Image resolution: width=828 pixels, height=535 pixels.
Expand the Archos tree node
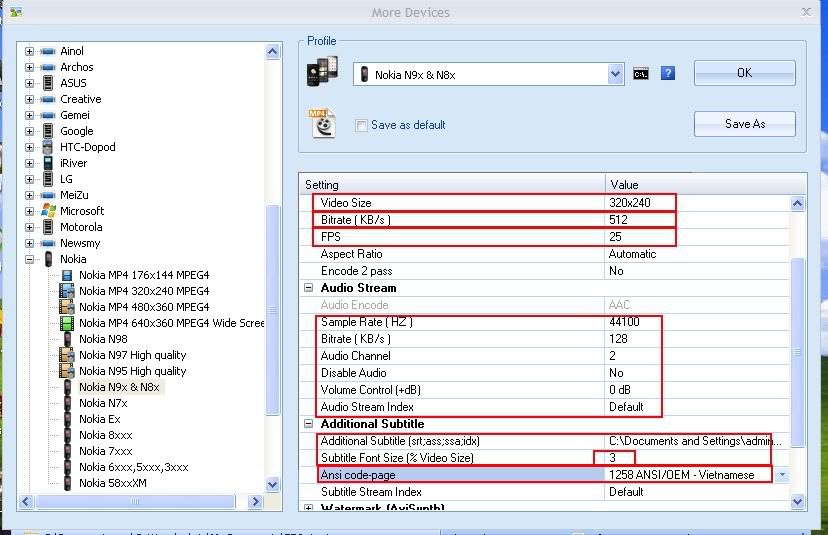[30, 67]
